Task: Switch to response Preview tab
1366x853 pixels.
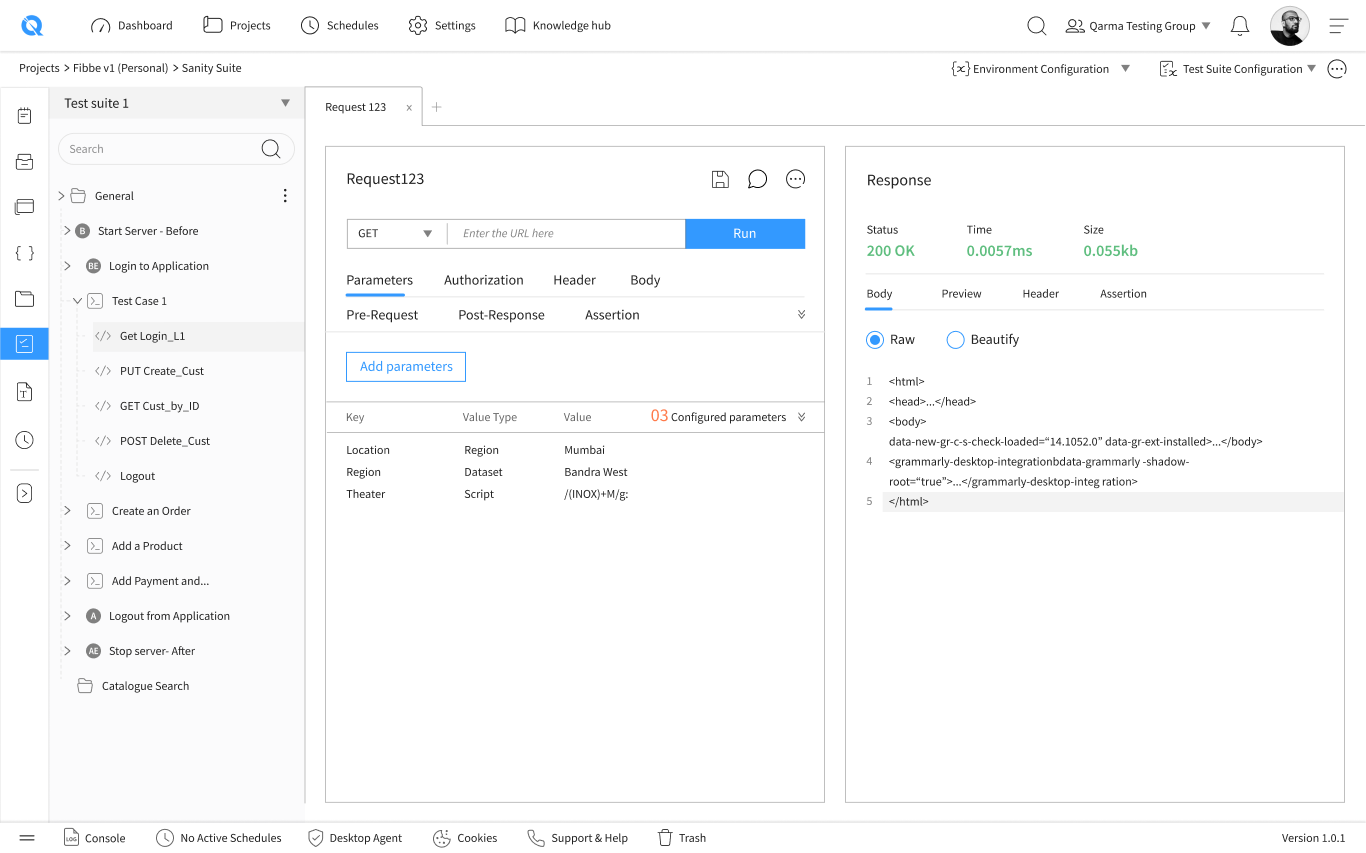Action: pyautogui.click(x=961, y=294)
